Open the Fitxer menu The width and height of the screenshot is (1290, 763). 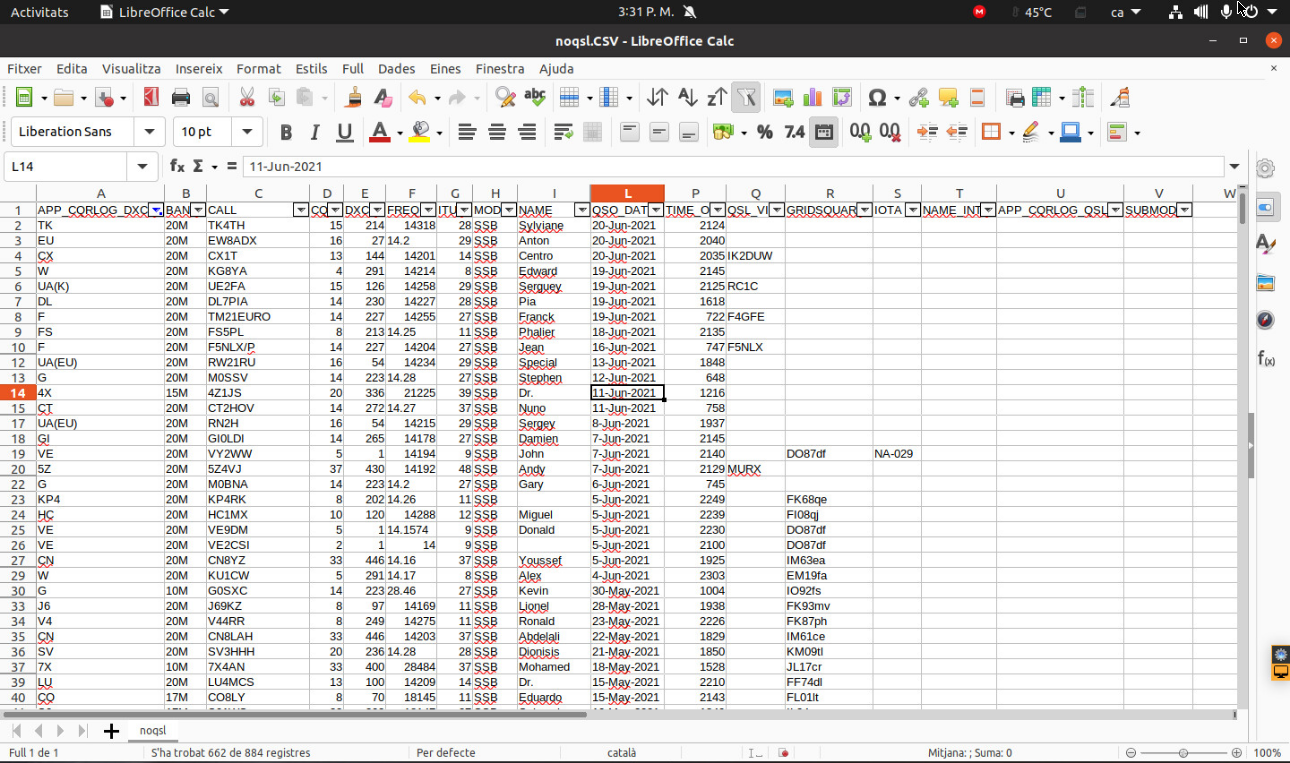[x=25, y=69]
